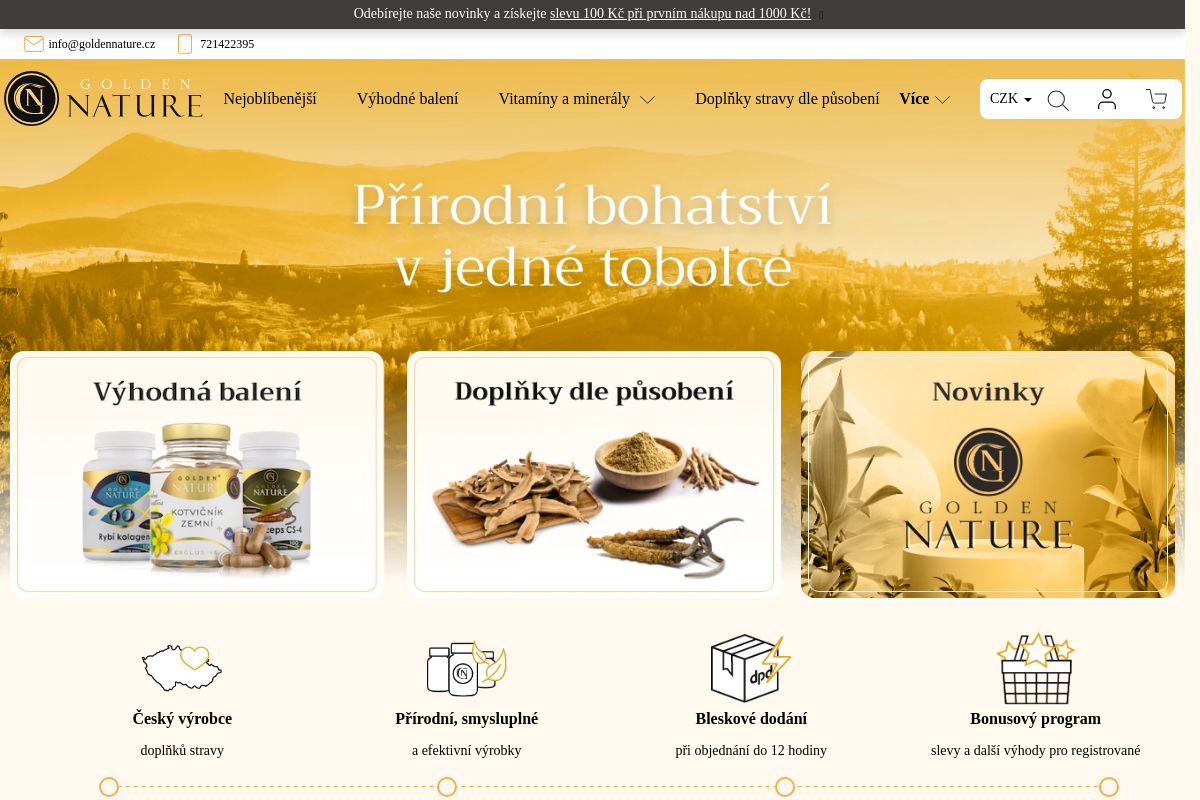Select Nejoblíbenější in the navigation
The image size is (1200, 800).
(x=270, y=98)
